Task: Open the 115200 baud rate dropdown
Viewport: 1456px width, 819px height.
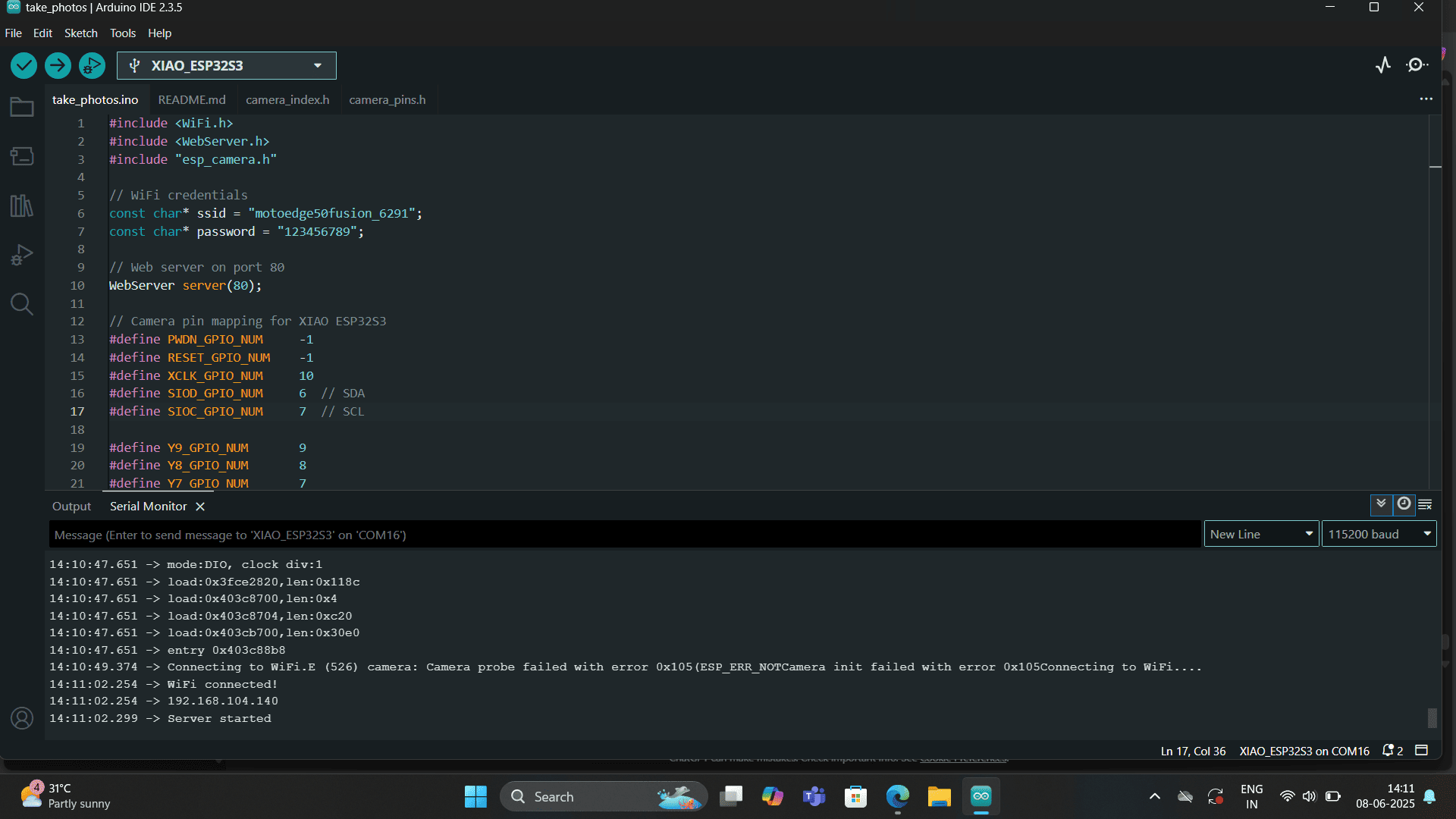Action: (x=1379, y=535)
